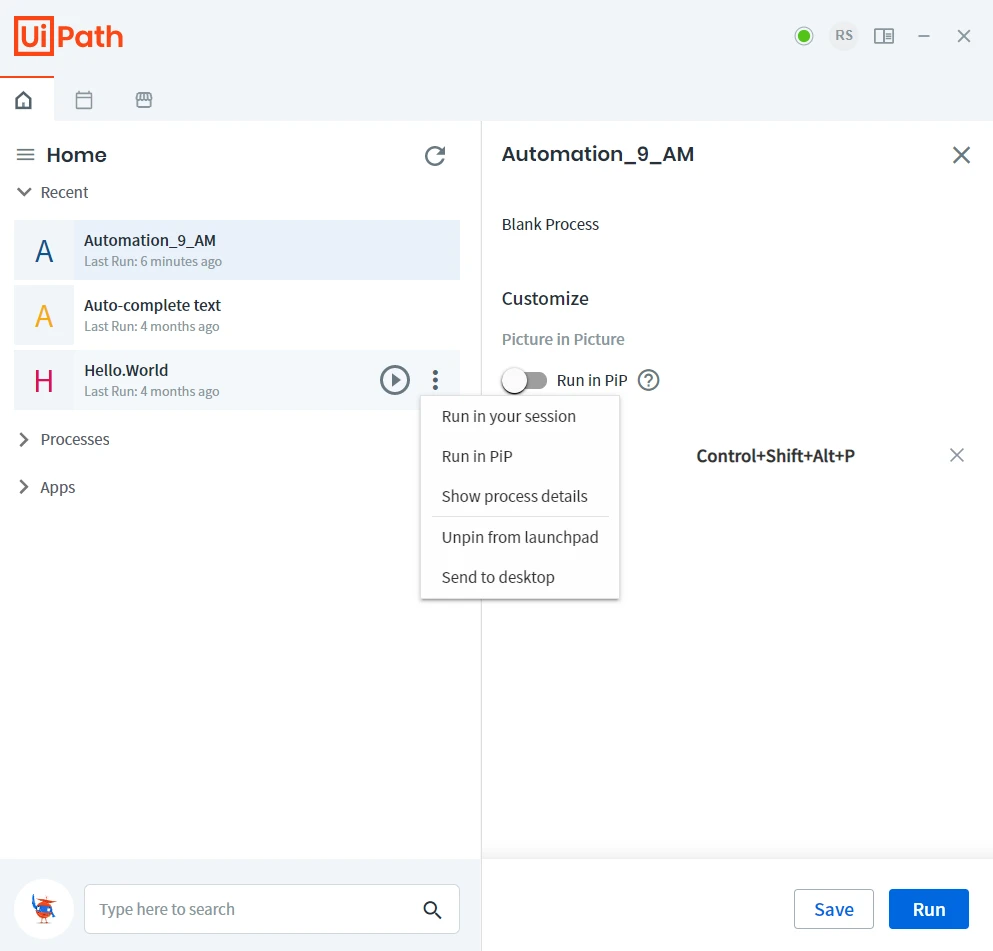This screenshot has width=993, height=951.
Task: Close the UiPath Assistant window
Action: point(964,36)
